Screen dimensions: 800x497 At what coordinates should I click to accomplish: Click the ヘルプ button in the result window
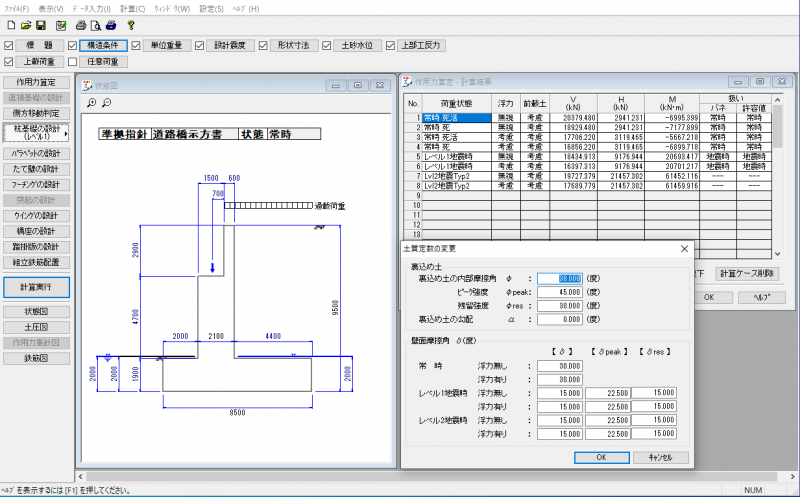point(762,297)
